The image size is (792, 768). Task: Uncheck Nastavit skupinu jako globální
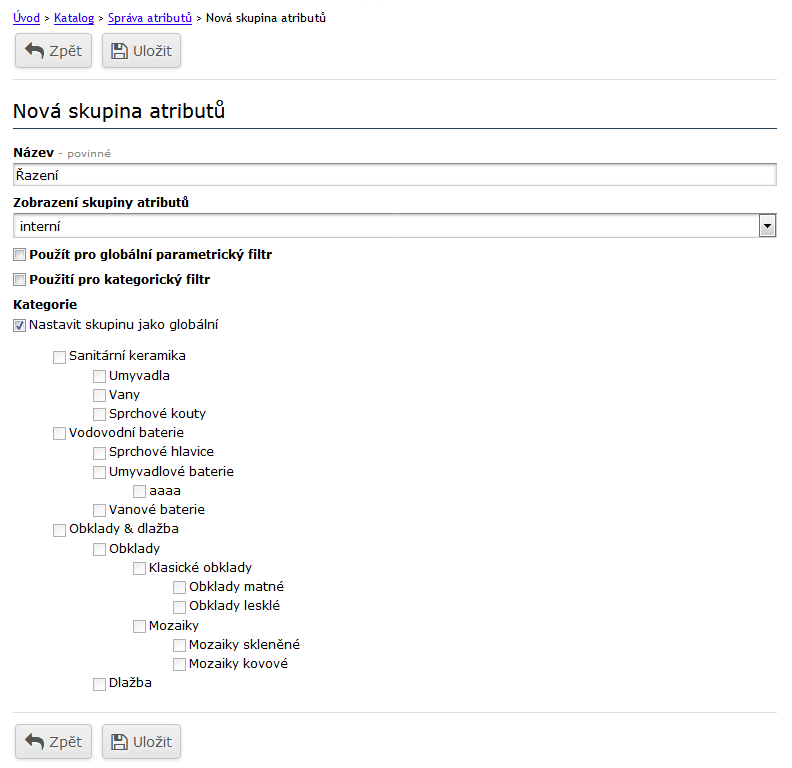click(x=20, y=325)
